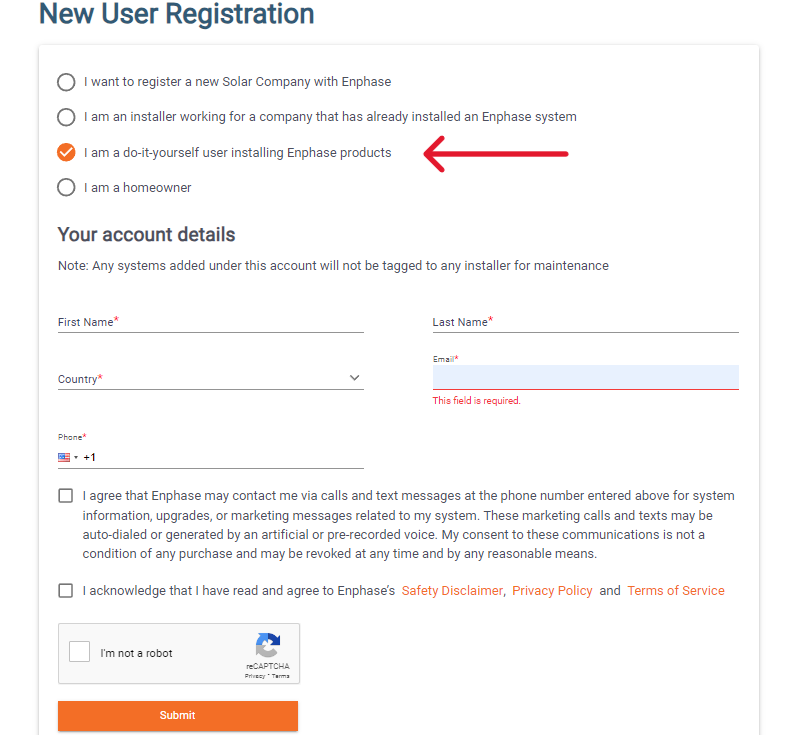Viewport: 792px width, 735px height.
Task: Open the Privacy Policy link
Action: (552, 591)
